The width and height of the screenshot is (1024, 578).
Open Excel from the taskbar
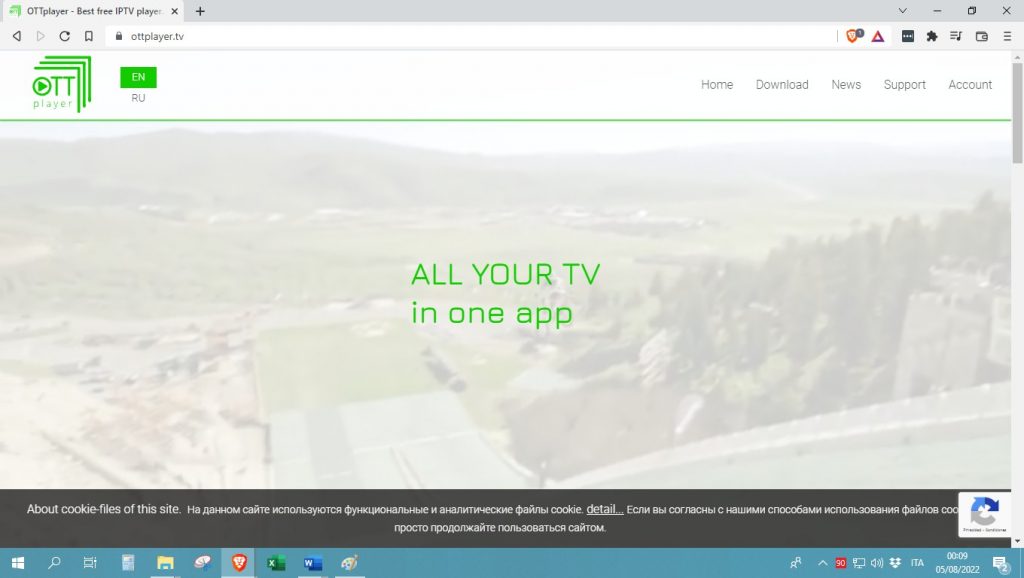coord(276,563)
